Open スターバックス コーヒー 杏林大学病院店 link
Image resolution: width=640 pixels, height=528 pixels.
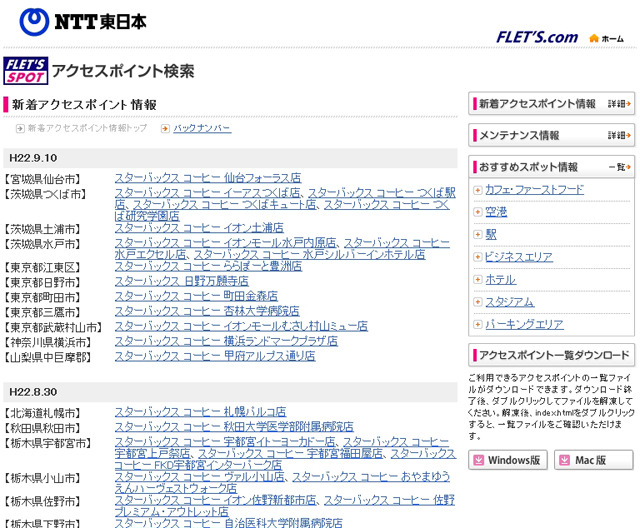tap(207, 311)
